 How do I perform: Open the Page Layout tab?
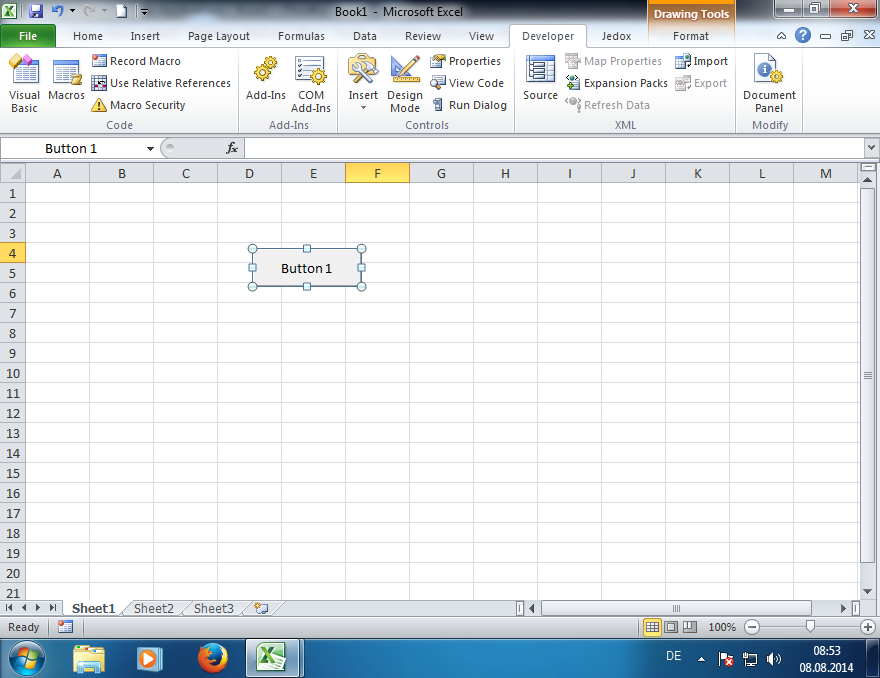point(218,36)
